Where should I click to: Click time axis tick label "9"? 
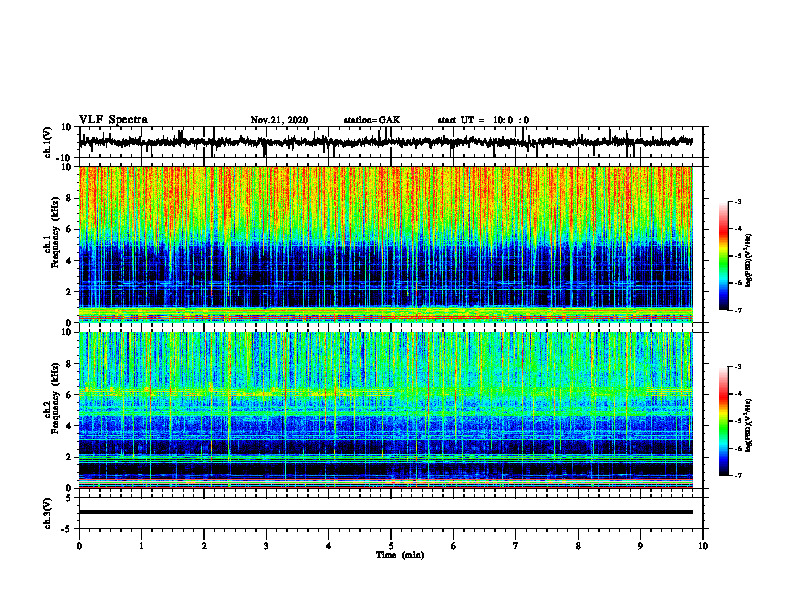640,546
